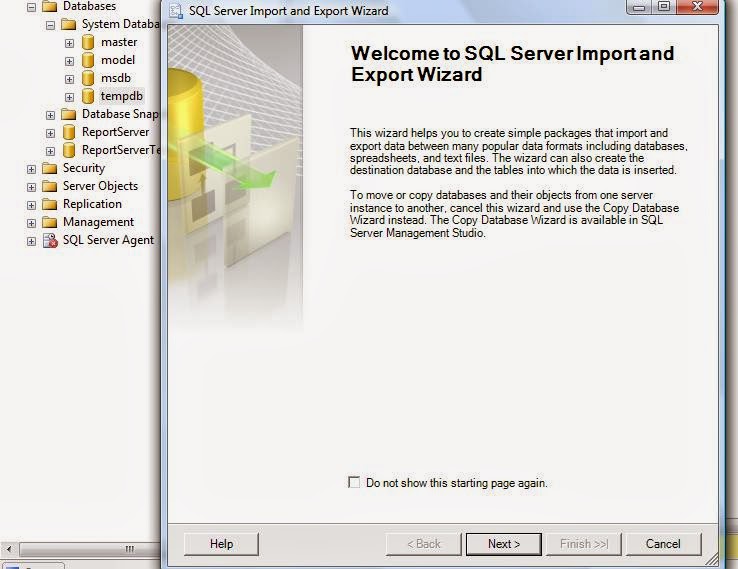Expand the Server Objects node

click(31, 187)
